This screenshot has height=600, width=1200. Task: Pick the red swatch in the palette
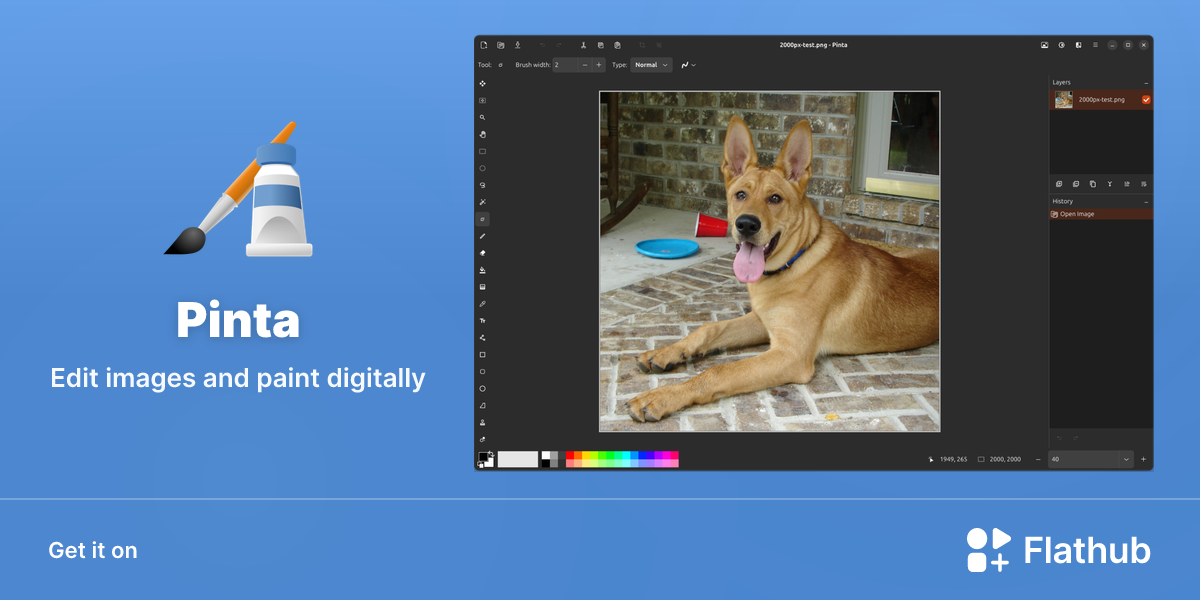[570, 455]
